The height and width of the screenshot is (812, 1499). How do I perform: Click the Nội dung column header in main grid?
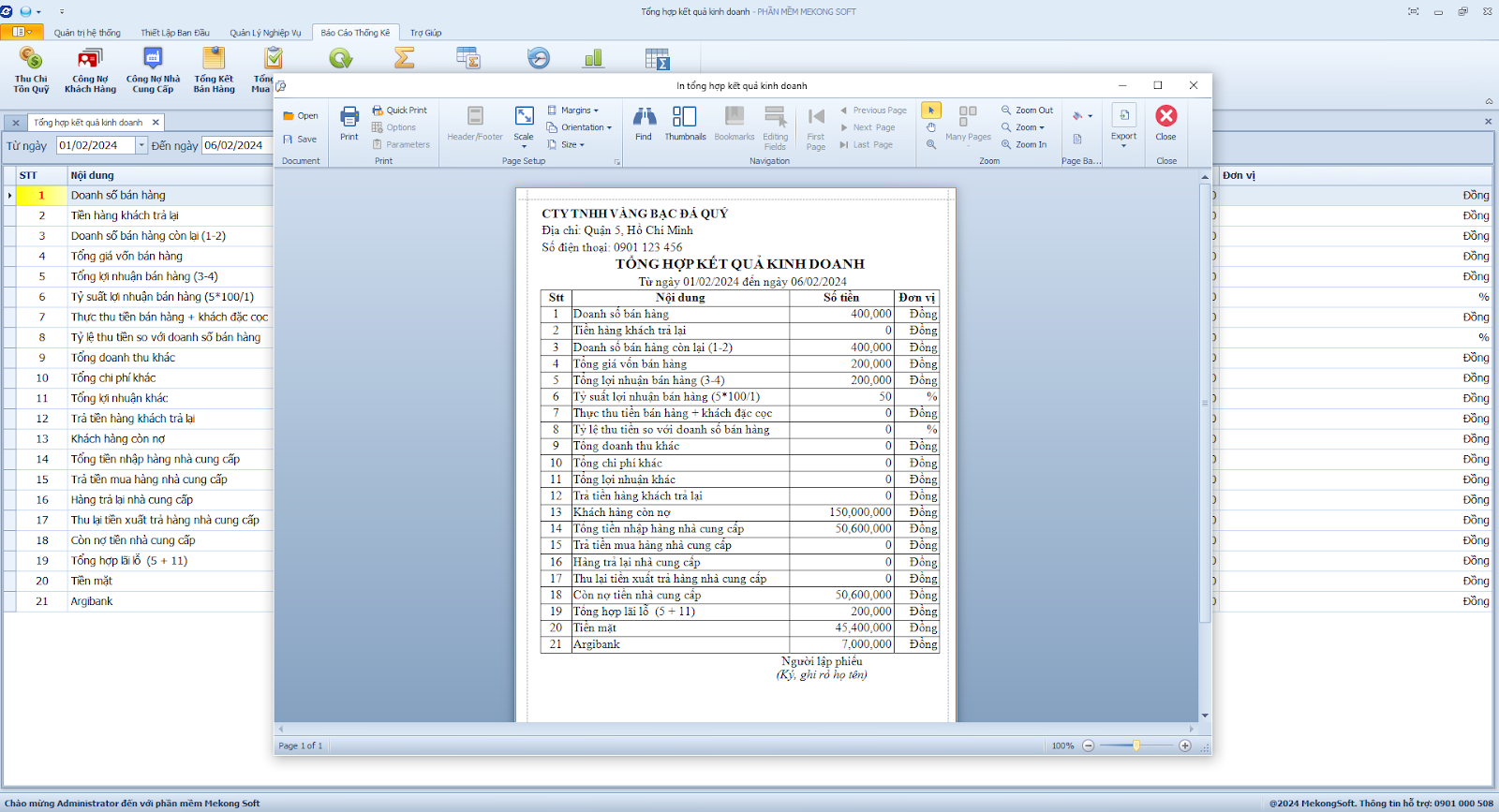coord(170,175)
